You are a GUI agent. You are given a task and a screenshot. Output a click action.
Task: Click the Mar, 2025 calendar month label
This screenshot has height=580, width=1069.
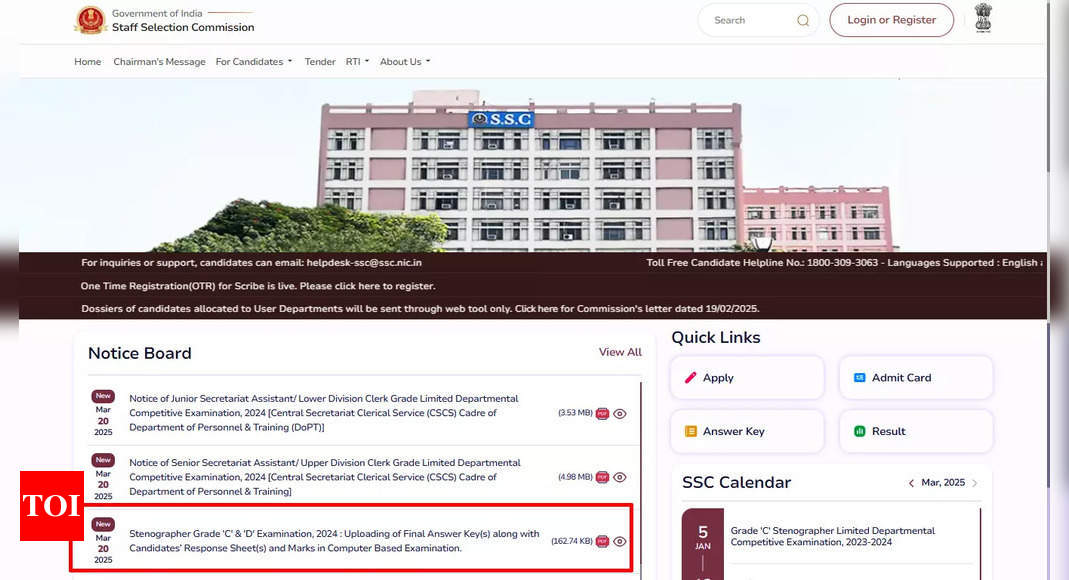[943, 483]
